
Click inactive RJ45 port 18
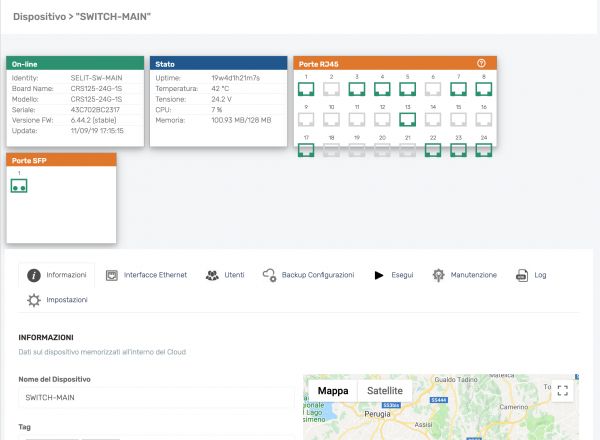pyautogui.click(x=331, y=150)
